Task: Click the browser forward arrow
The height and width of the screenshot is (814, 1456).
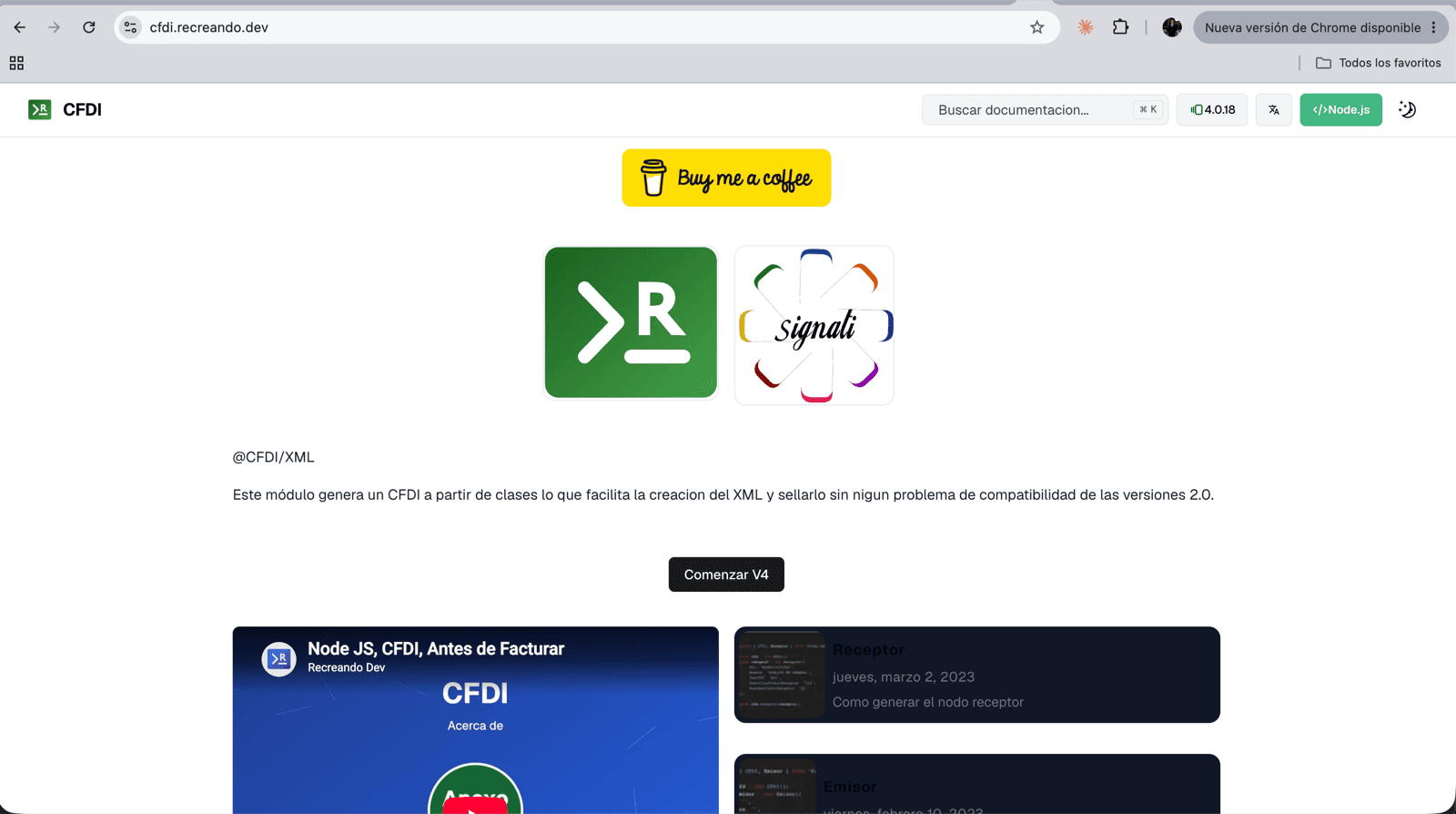Action: pos(55,27)
